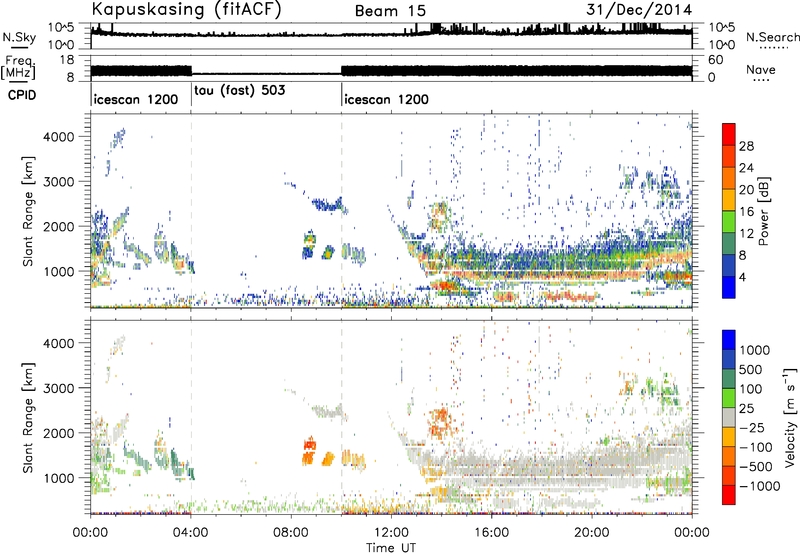Viewport: 800px width, 554px height.
Task: Click the blue top of the Velocity colorbar
Action: (729, 340)
